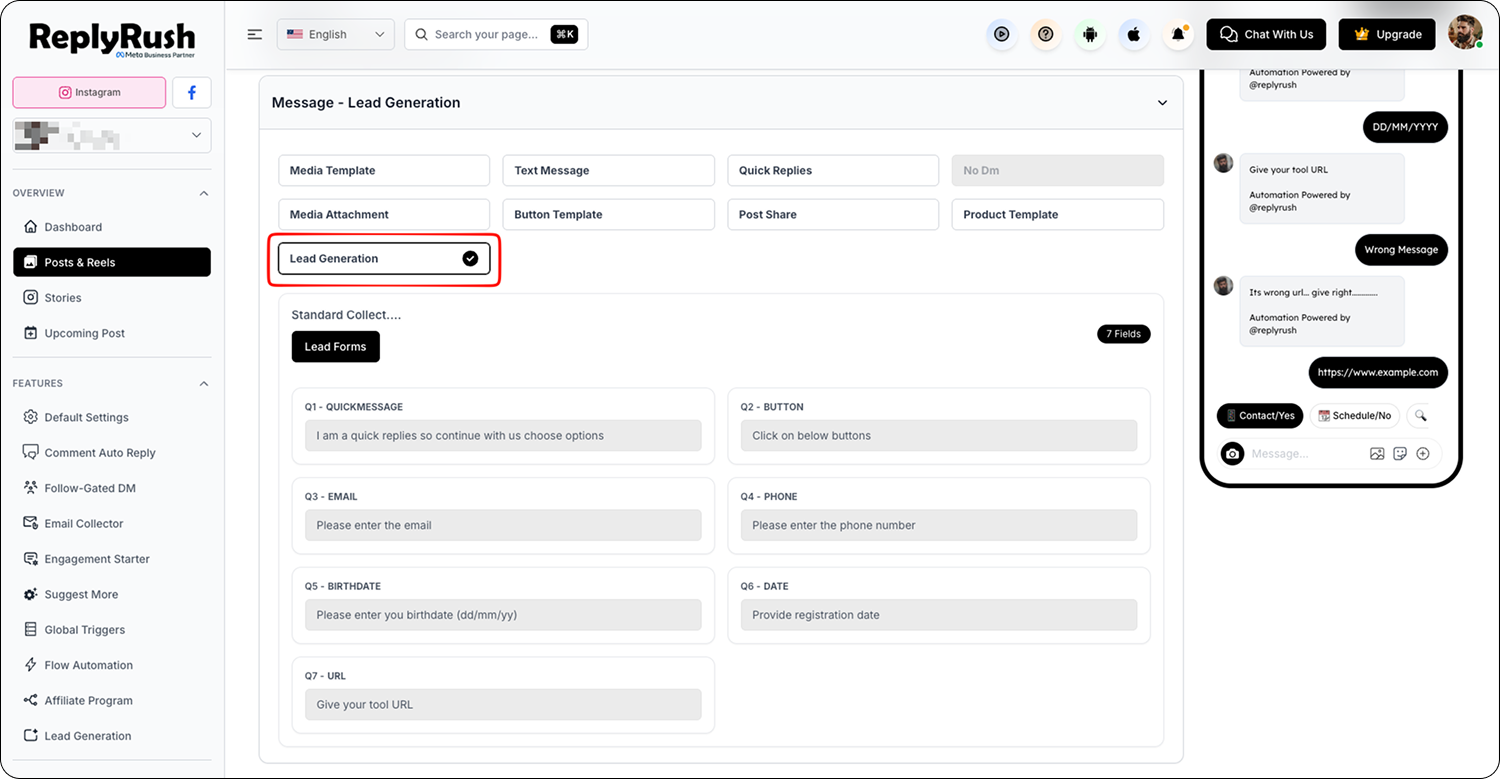Click the Q3 email prompt field
This screenshot has height=779, width=1500.
click(503, 525)
